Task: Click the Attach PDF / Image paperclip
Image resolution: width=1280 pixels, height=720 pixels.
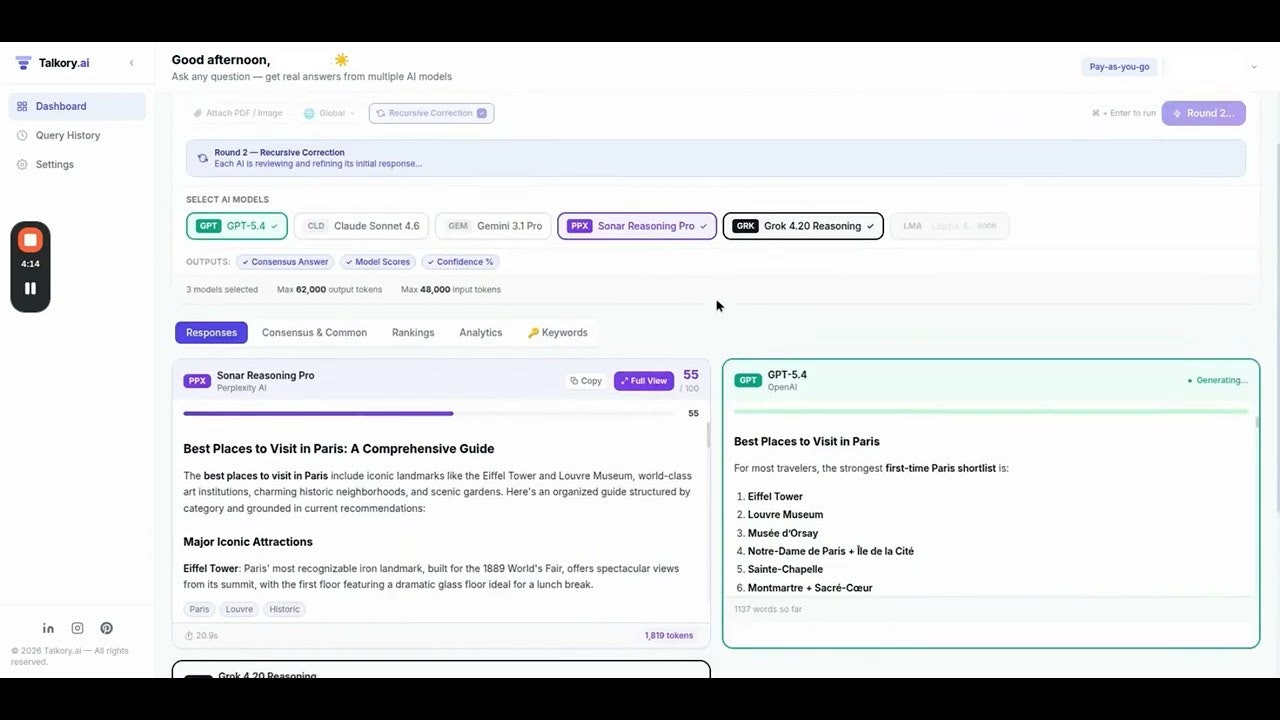Action: point(200,112)
